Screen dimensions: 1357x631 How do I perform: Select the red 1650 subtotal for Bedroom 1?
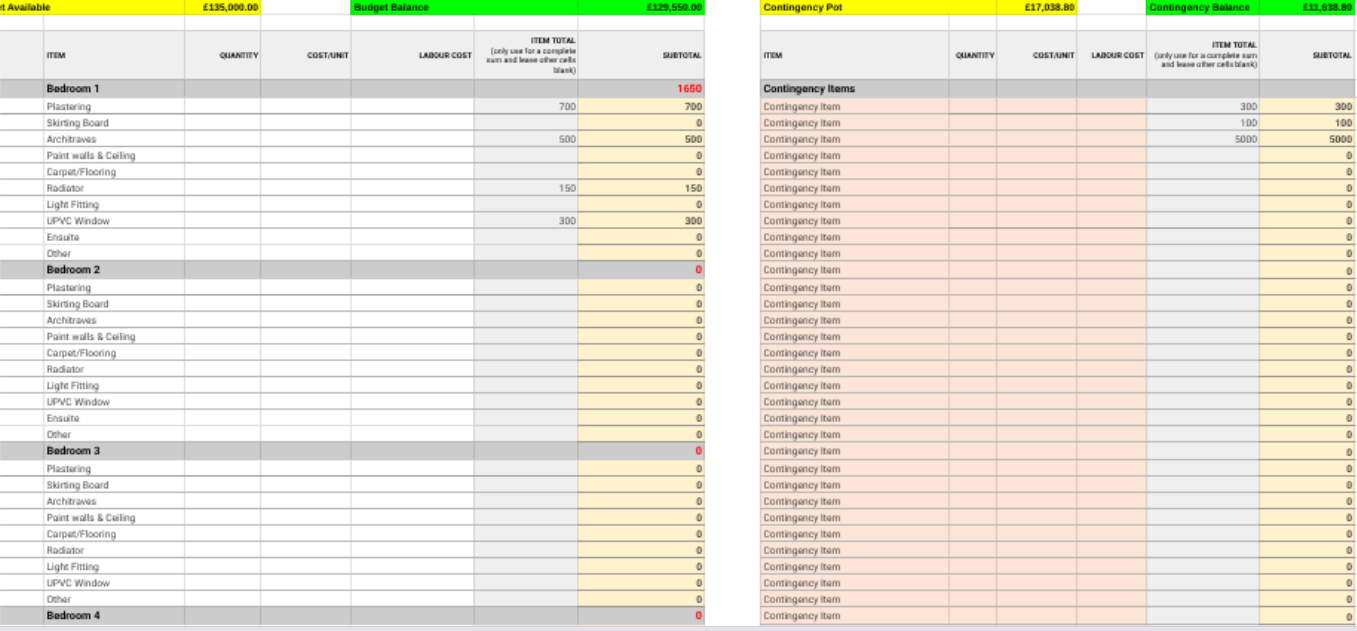[689, 89]
